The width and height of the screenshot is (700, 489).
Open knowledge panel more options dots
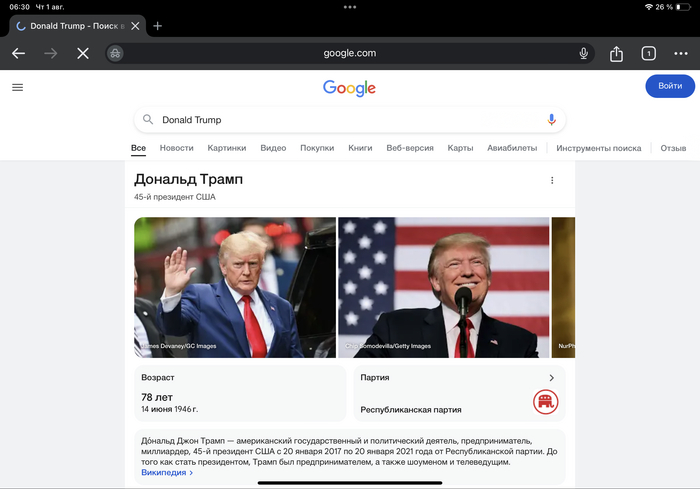552,180
